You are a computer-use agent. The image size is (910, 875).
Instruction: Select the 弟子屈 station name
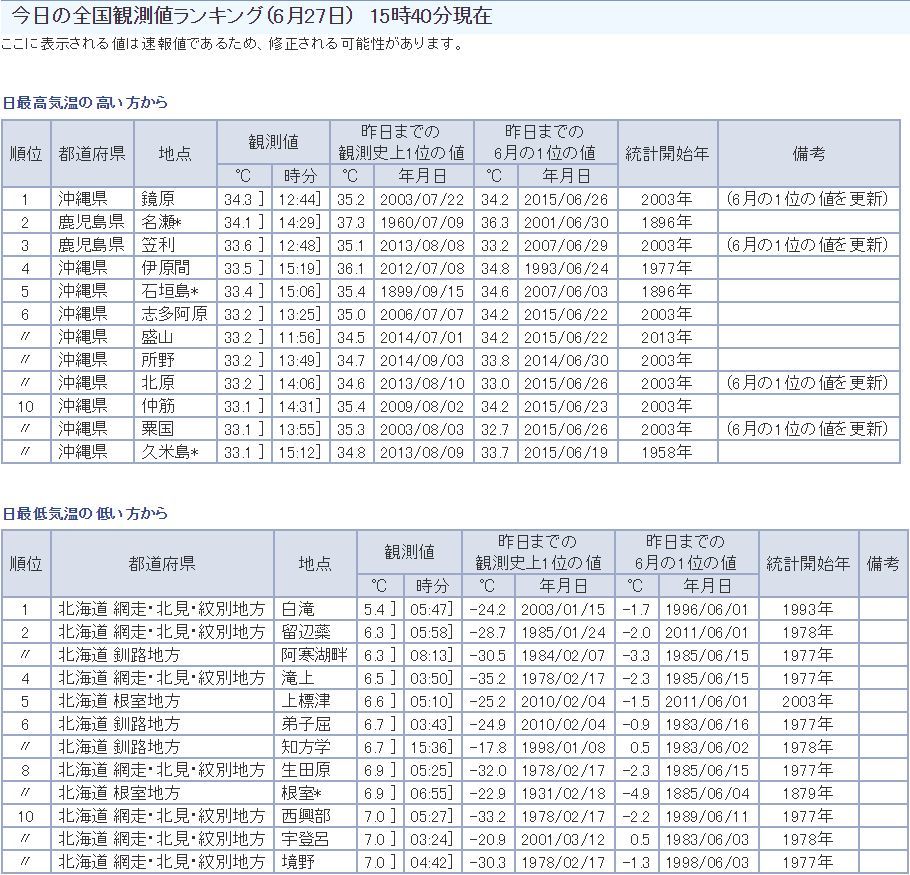tap(306, 724)
